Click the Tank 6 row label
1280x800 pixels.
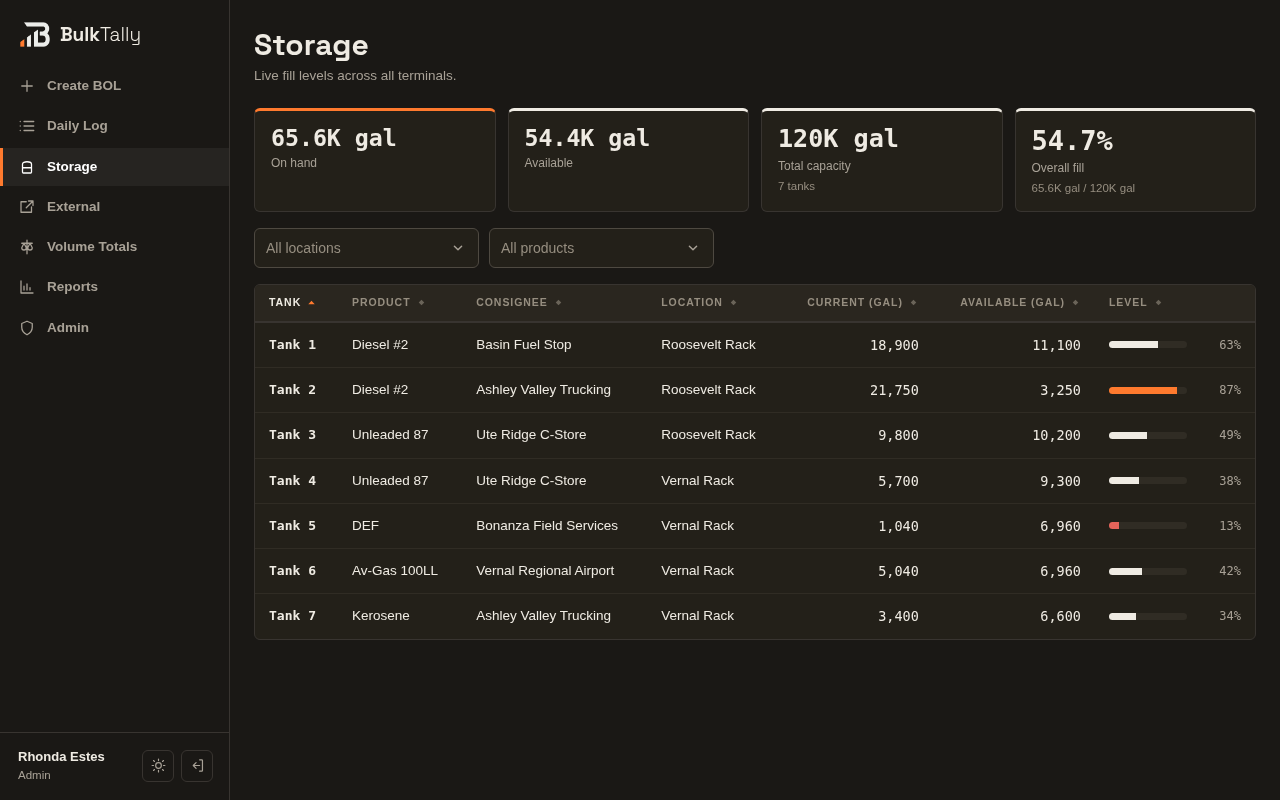(292, 571)
